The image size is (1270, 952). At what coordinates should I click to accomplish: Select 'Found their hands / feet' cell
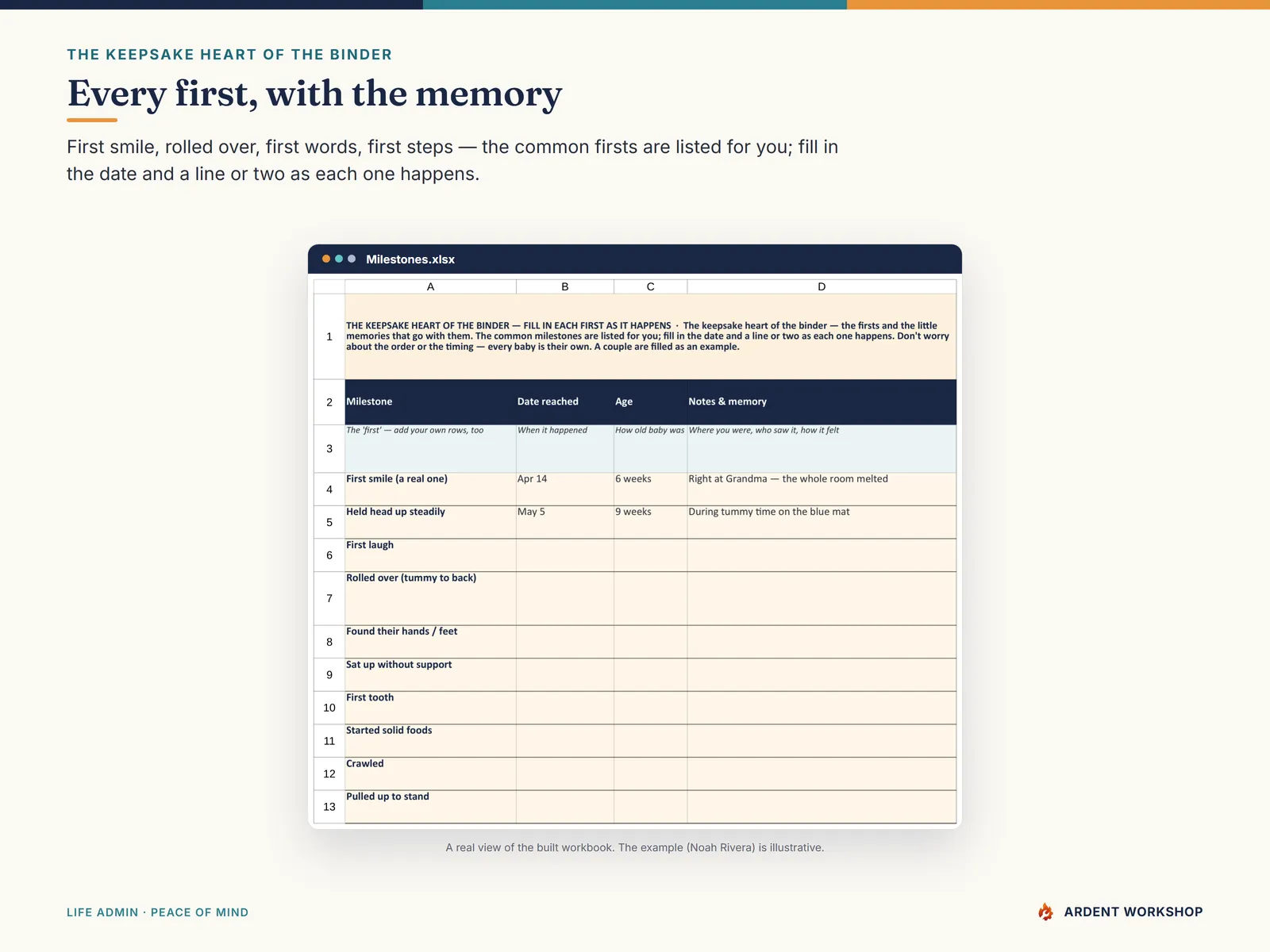[430, 642]
